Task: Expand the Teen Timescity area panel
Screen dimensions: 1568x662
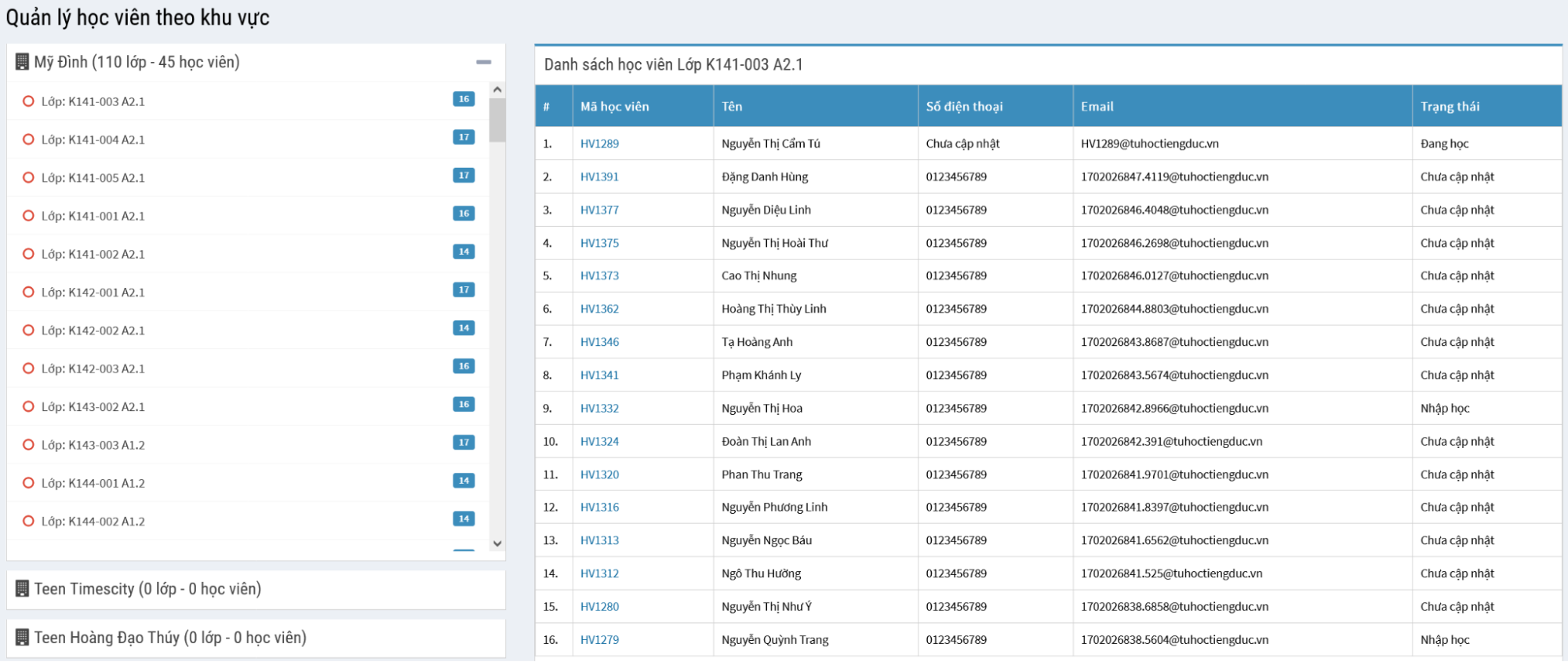Action: point(147,589)
